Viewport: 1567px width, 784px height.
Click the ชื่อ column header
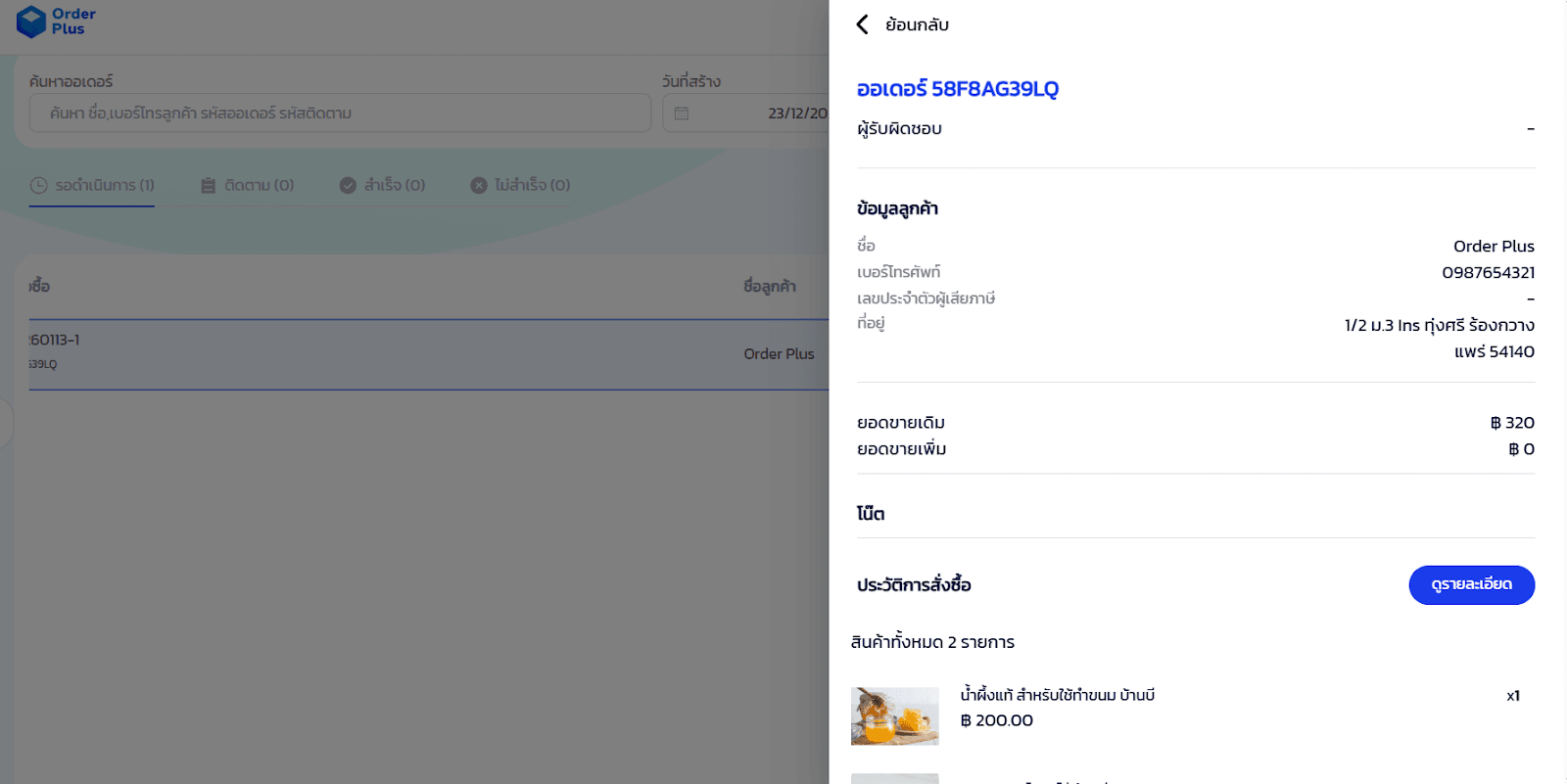40,286
